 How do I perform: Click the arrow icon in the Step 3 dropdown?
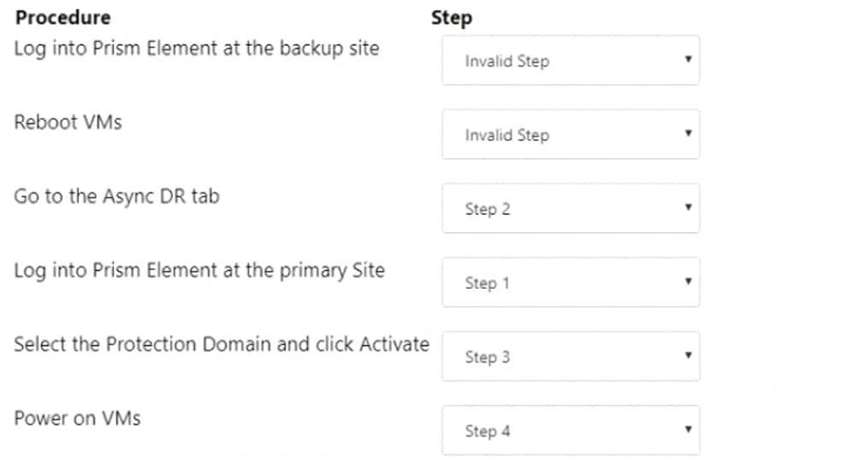[x=688, y=355]
